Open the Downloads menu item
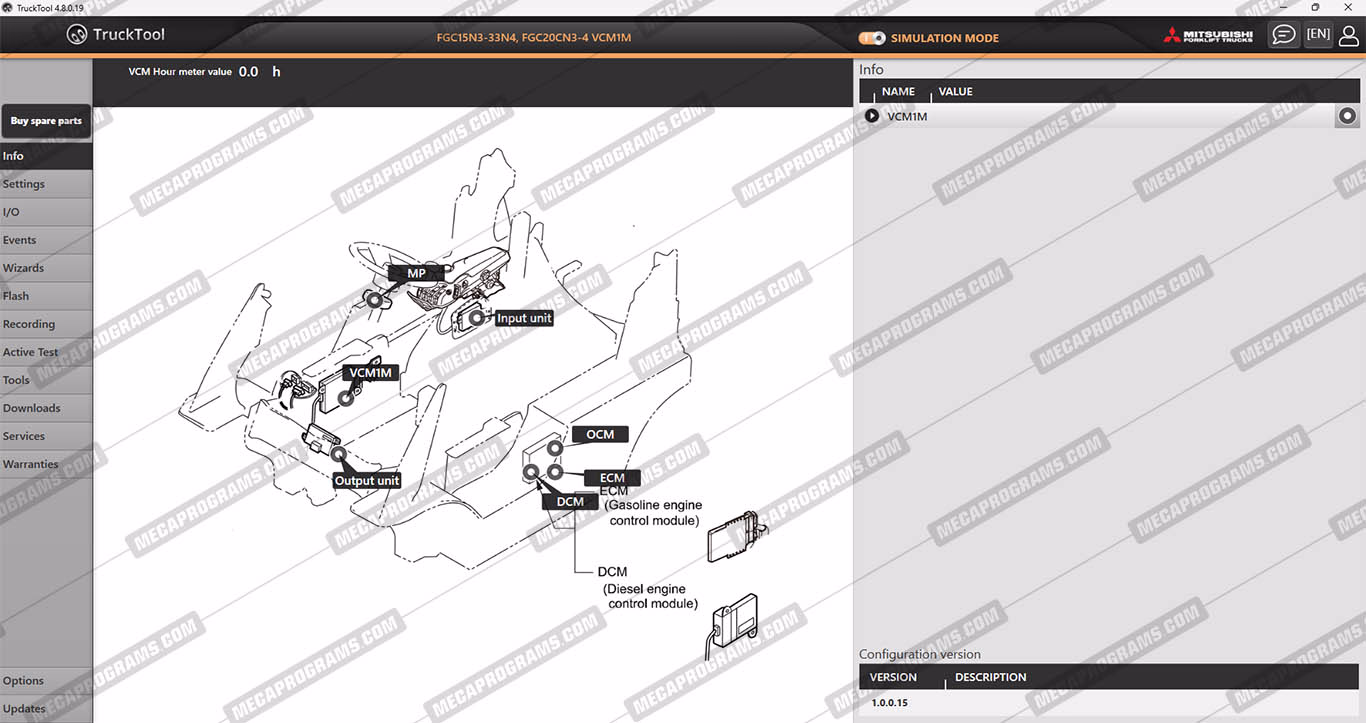This screenshot has width=1366, height=723. 46,408
